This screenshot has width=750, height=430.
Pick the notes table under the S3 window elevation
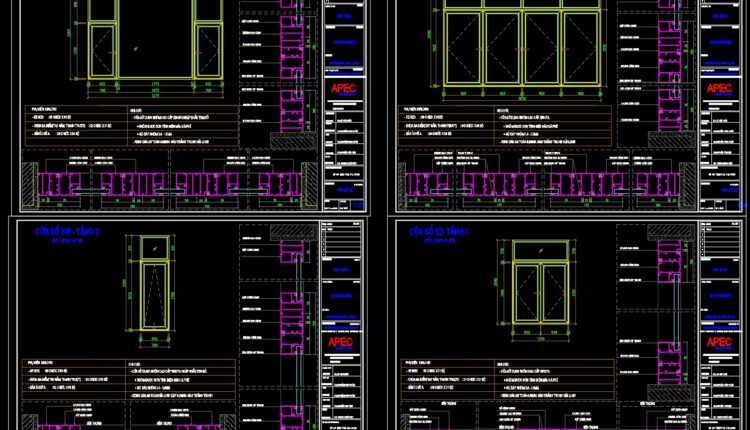coord(507,379)
